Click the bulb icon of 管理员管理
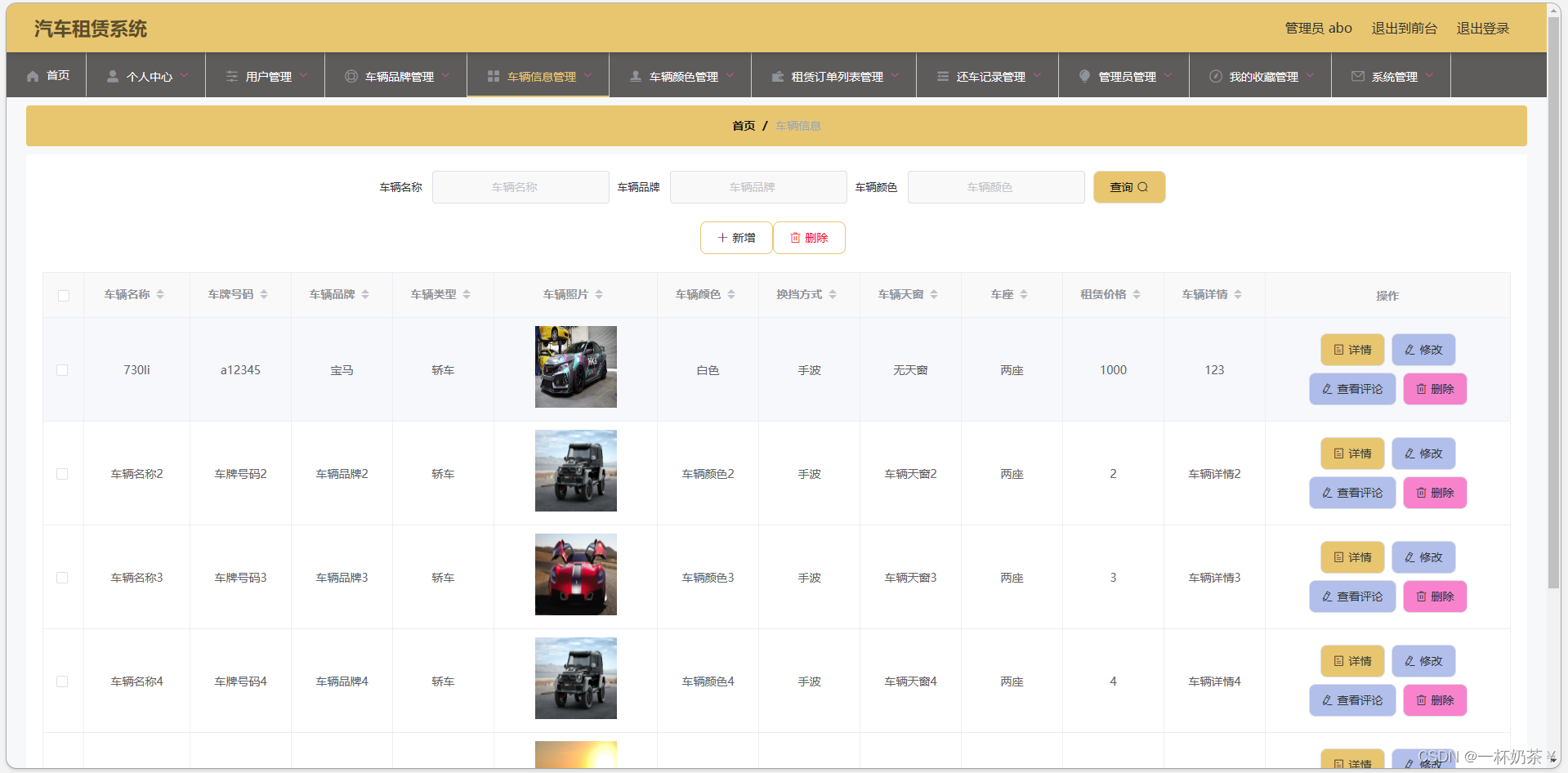 [1085, 76]
